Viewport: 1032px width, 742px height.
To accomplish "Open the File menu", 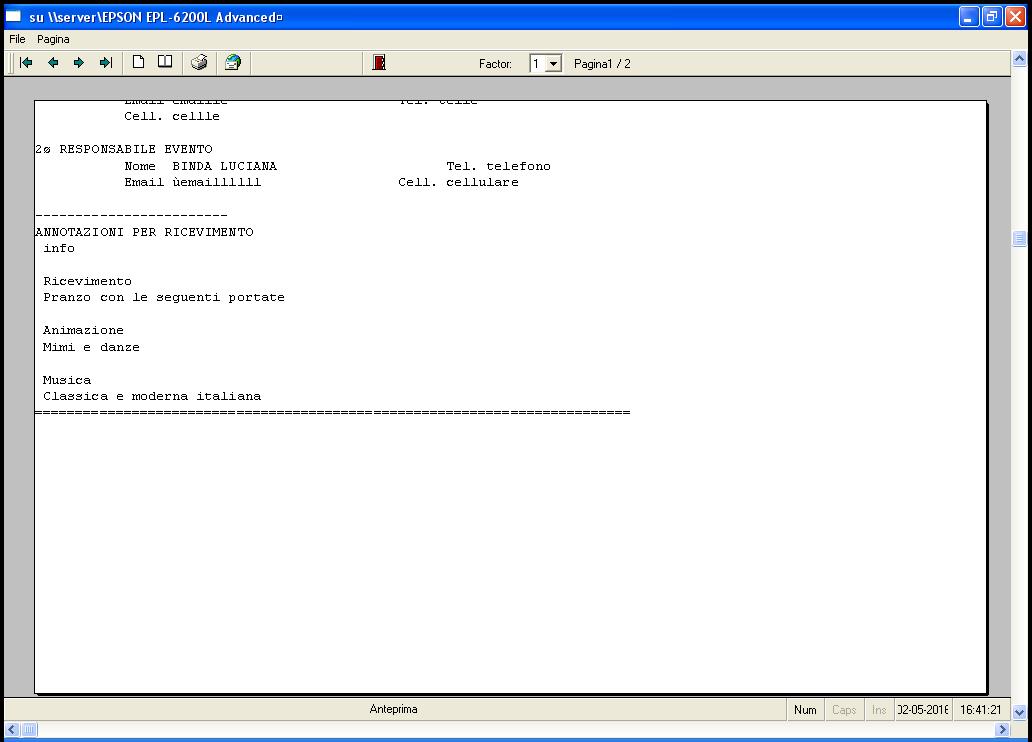I will [x=17, y=40].
